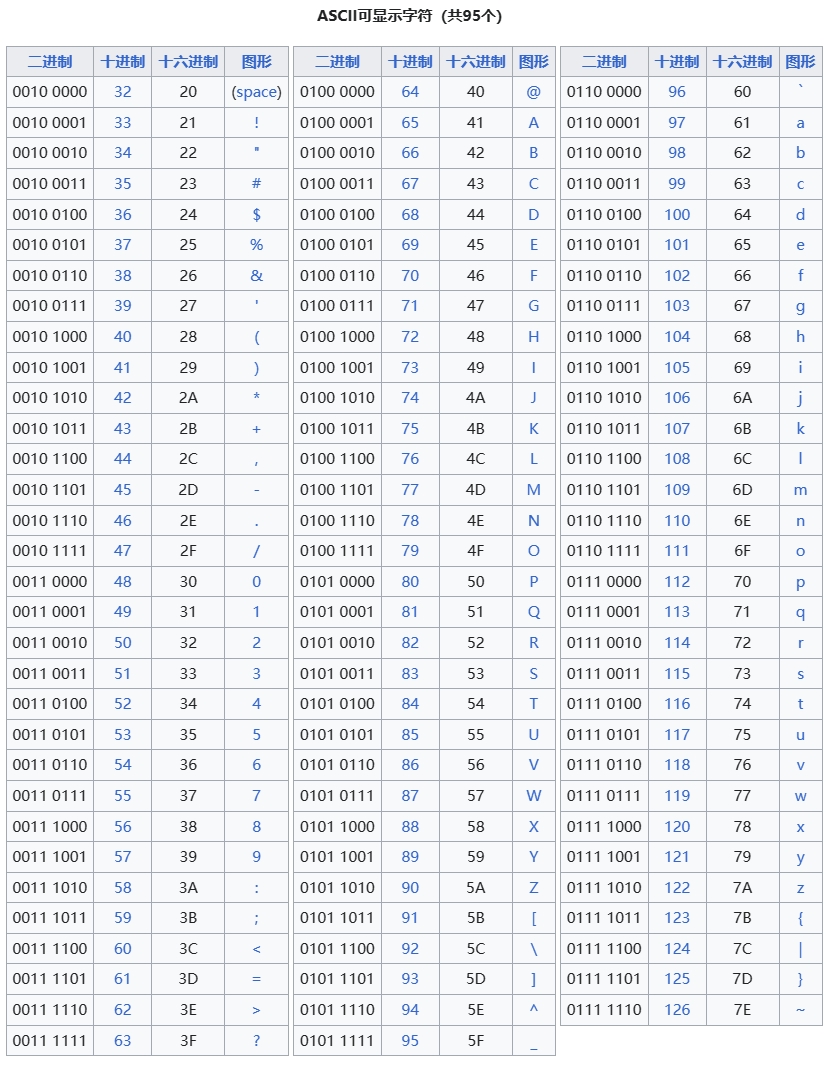Click the decimal 65 link
The image size is (828, 1066).
coord(410,123)
